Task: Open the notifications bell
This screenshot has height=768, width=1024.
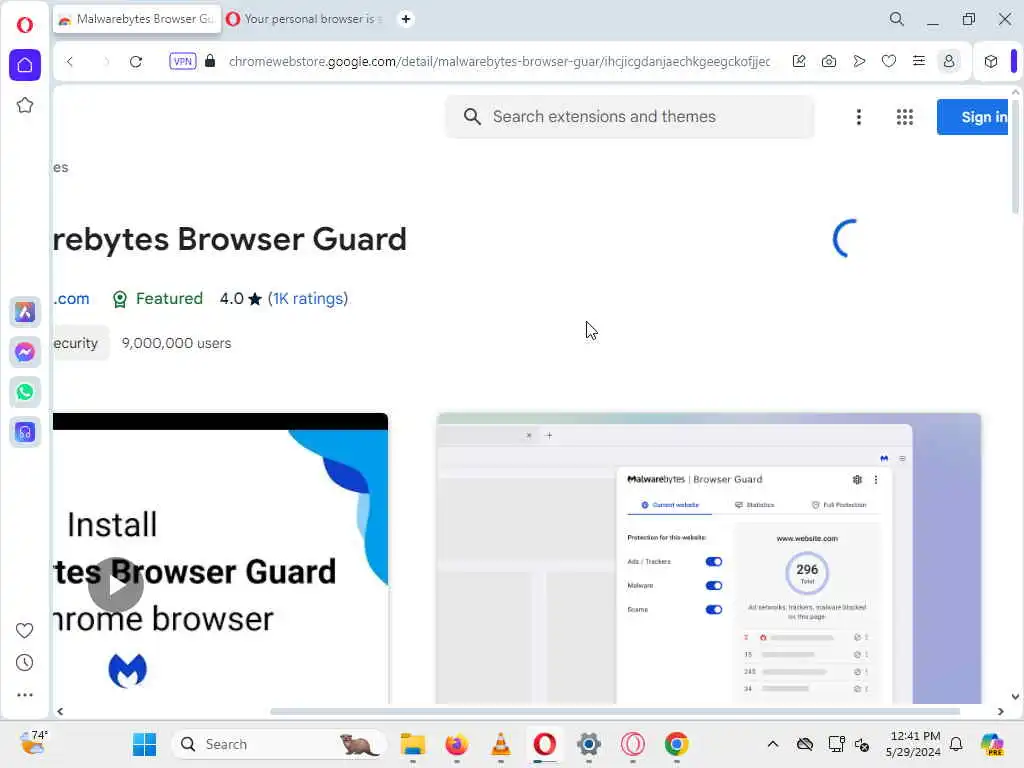Action: pyautogui.click(x=956, y=744)
